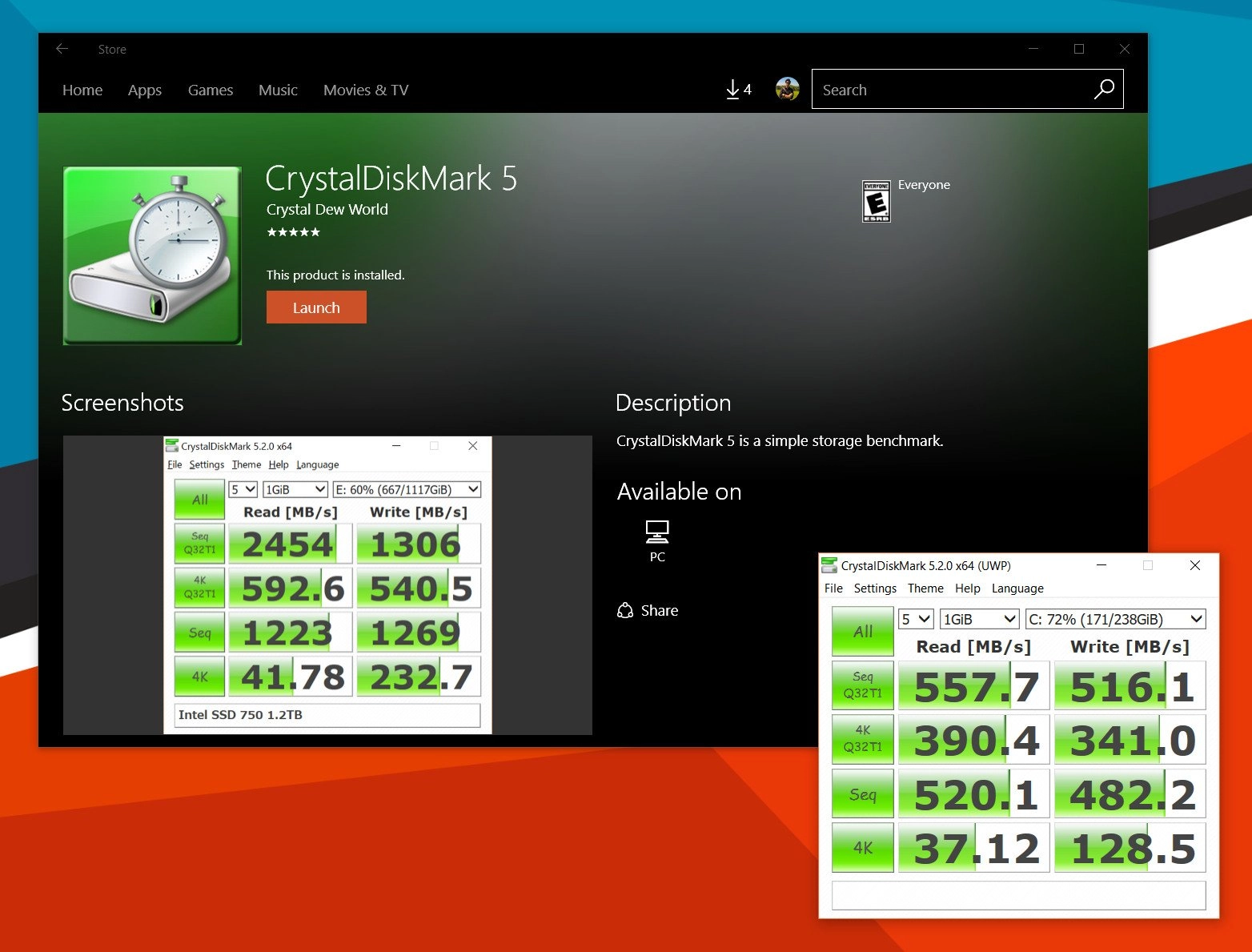Close the Store window
This screenshot has height=952, width=1252.
(x=1125, y=49)
